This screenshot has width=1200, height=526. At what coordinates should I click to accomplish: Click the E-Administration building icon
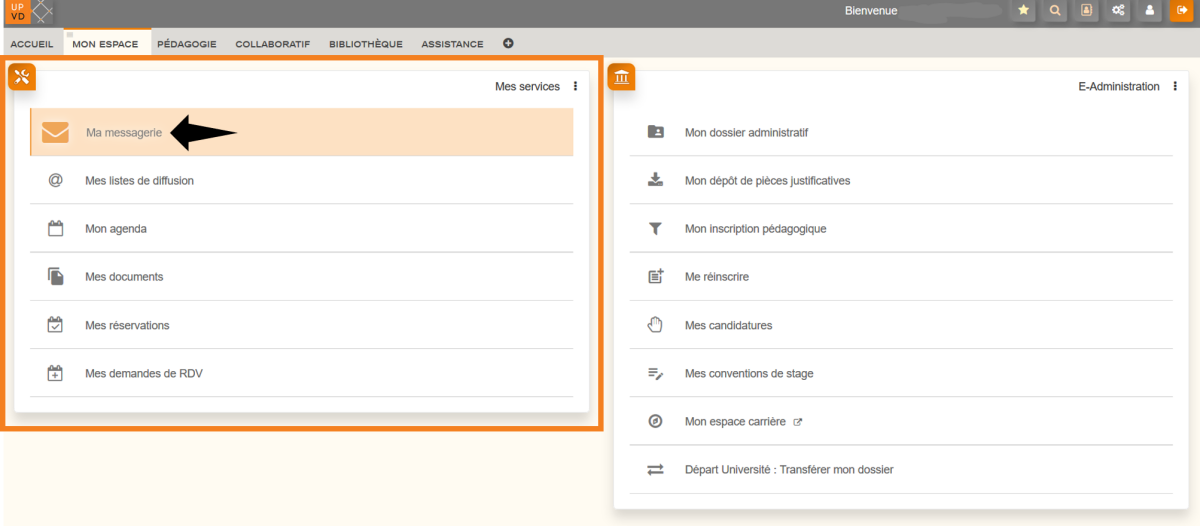621,77
